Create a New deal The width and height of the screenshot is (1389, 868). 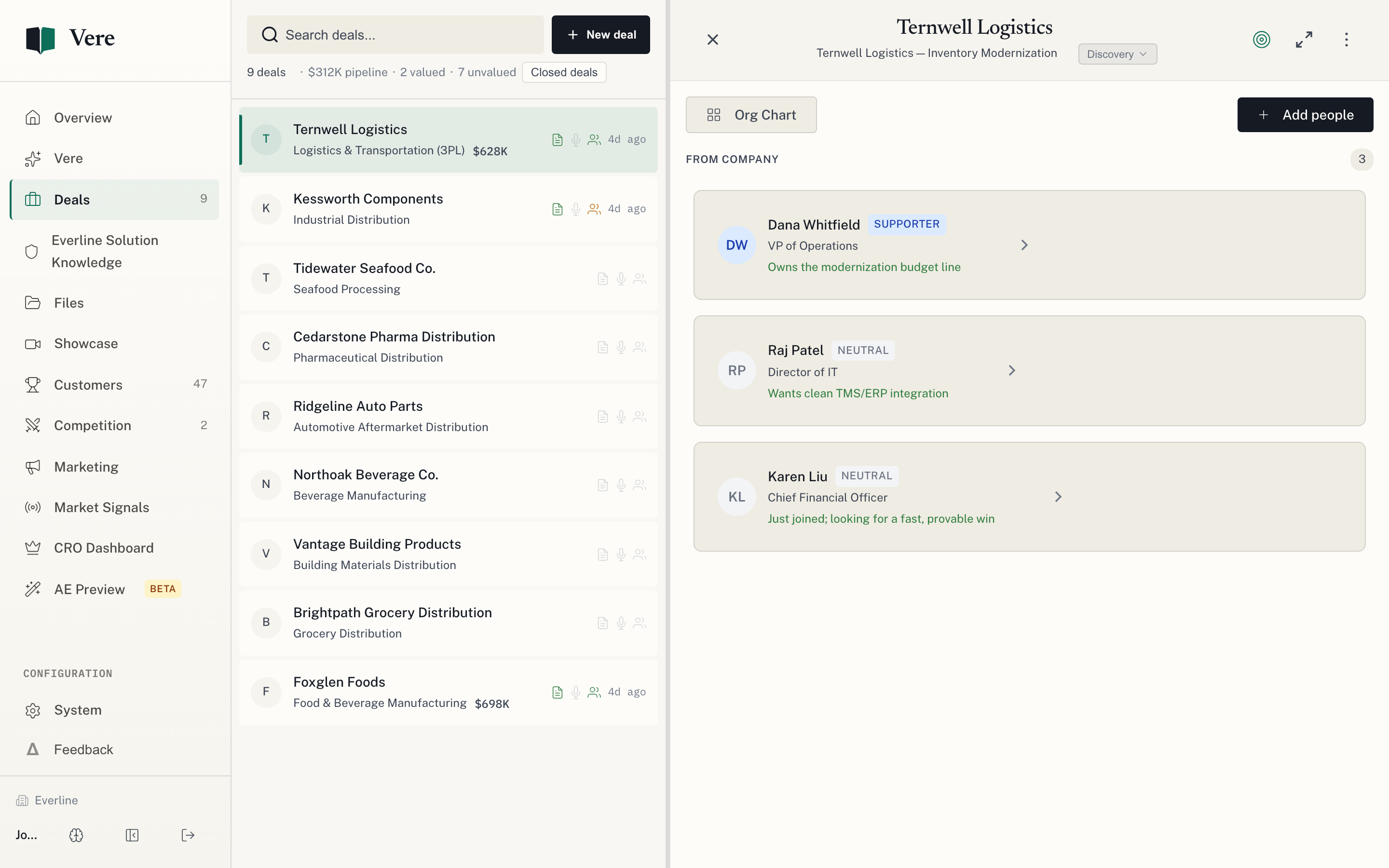tap(600, 35)
